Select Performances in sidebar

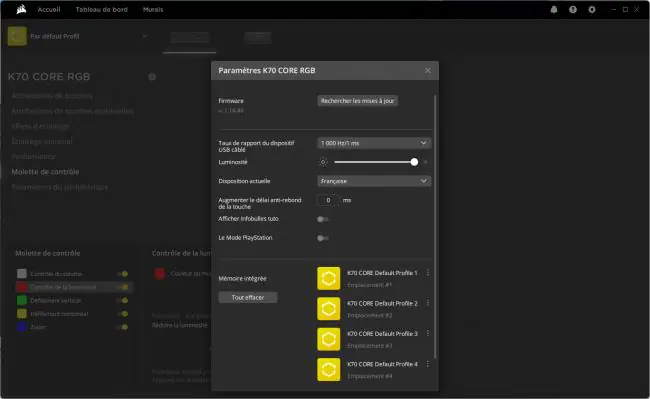click(x=33, y=157)
